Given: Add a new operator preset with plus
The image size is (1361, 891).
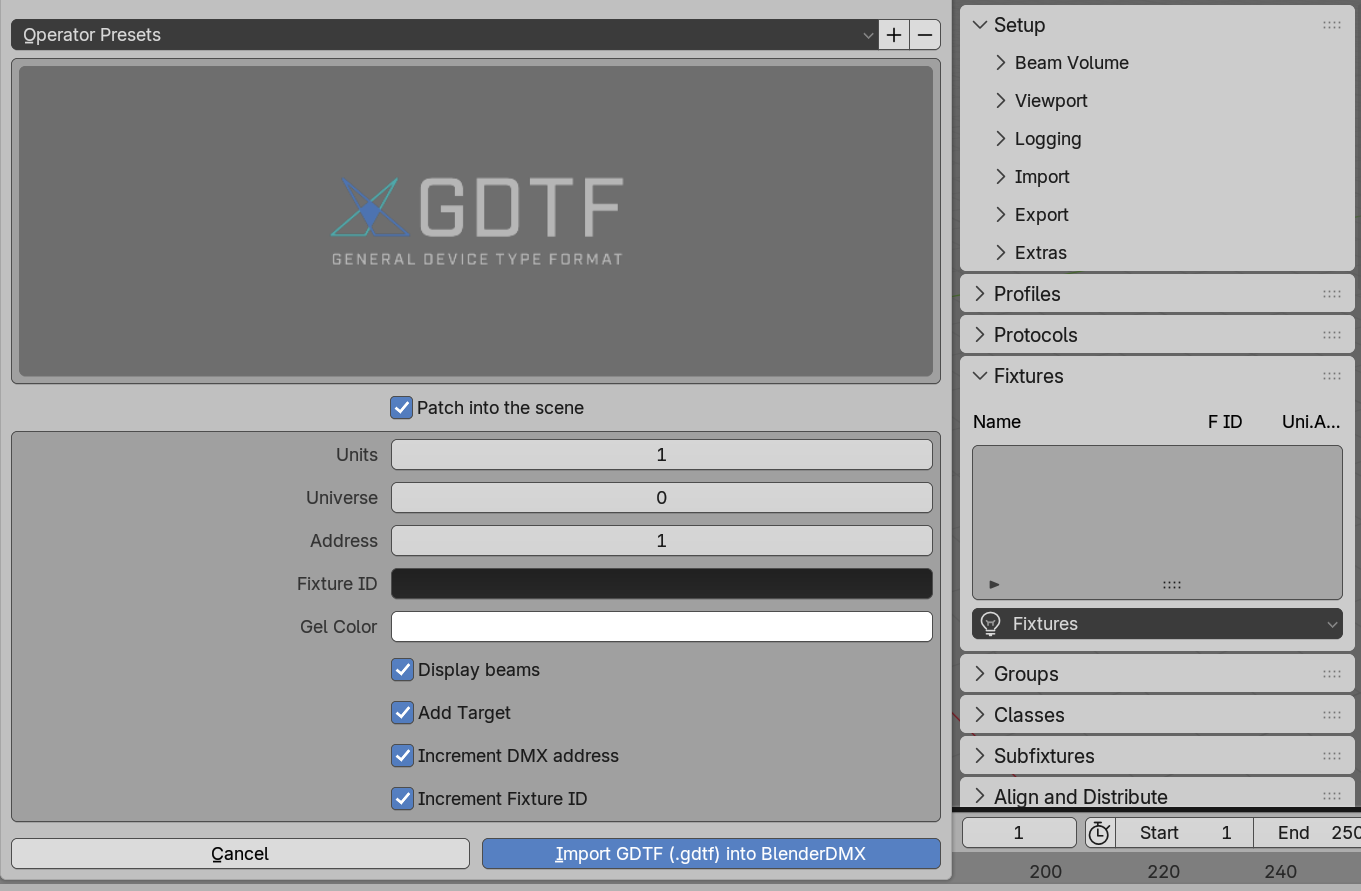Looking at the screenshot, I should pos(894,35).
